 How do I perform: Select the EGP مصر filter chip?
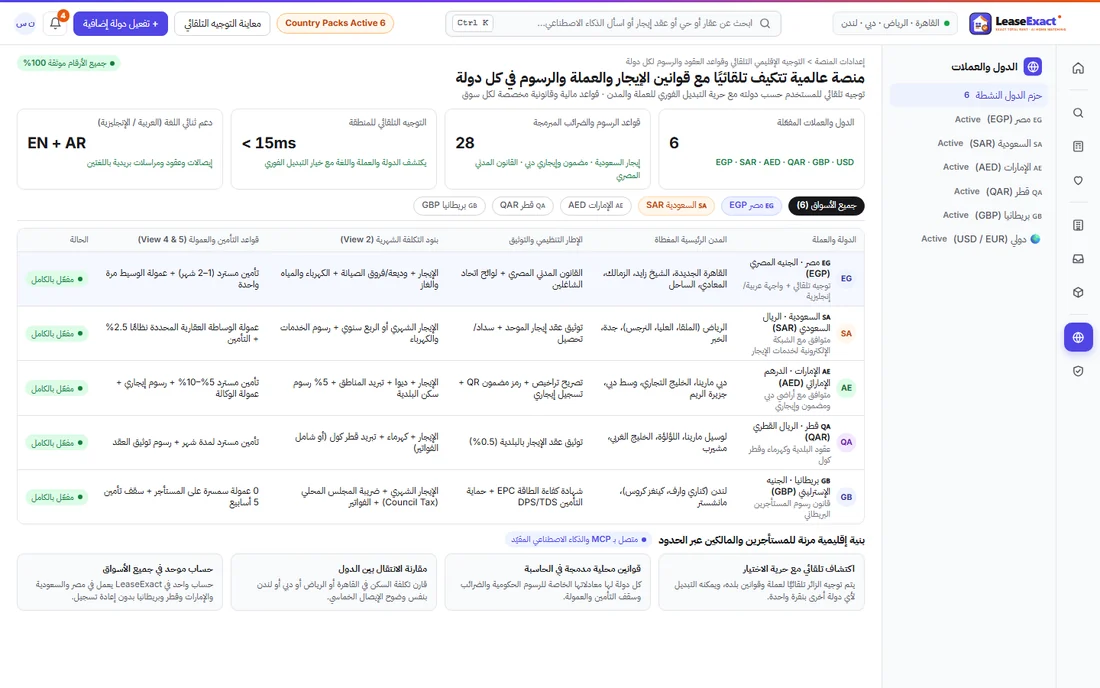[x=751, y=205]
